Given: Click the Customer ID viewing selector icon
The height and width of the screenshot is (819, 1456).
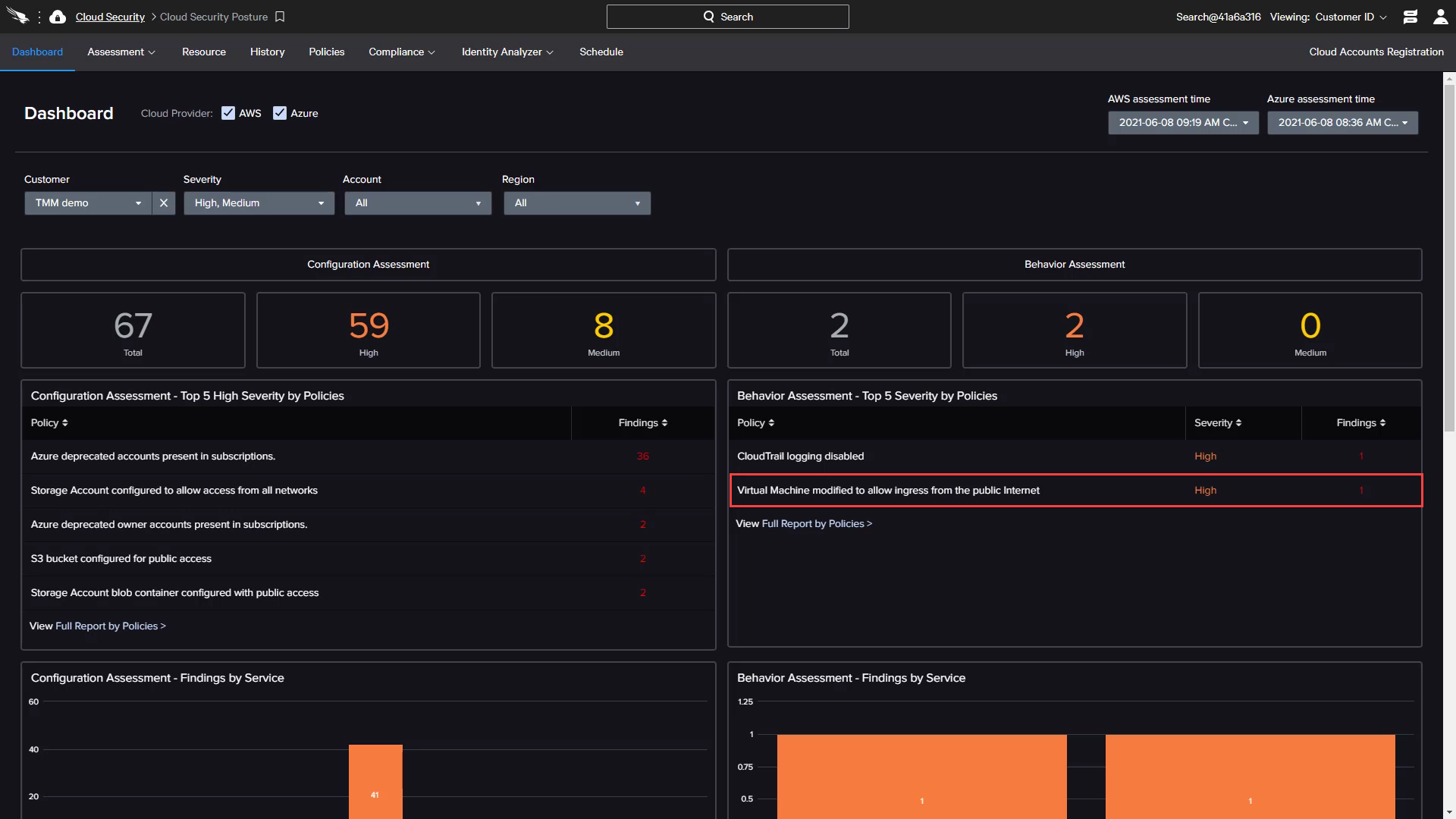Looking at the screenshot, I should point(1384,16).
